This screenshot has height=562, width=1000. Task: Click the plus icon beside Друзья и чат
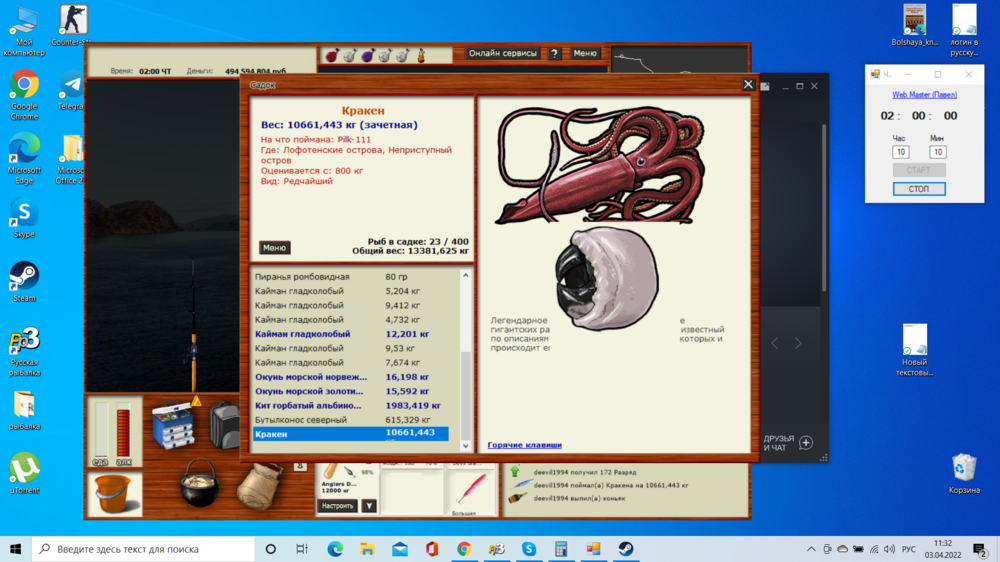point(806,443)
